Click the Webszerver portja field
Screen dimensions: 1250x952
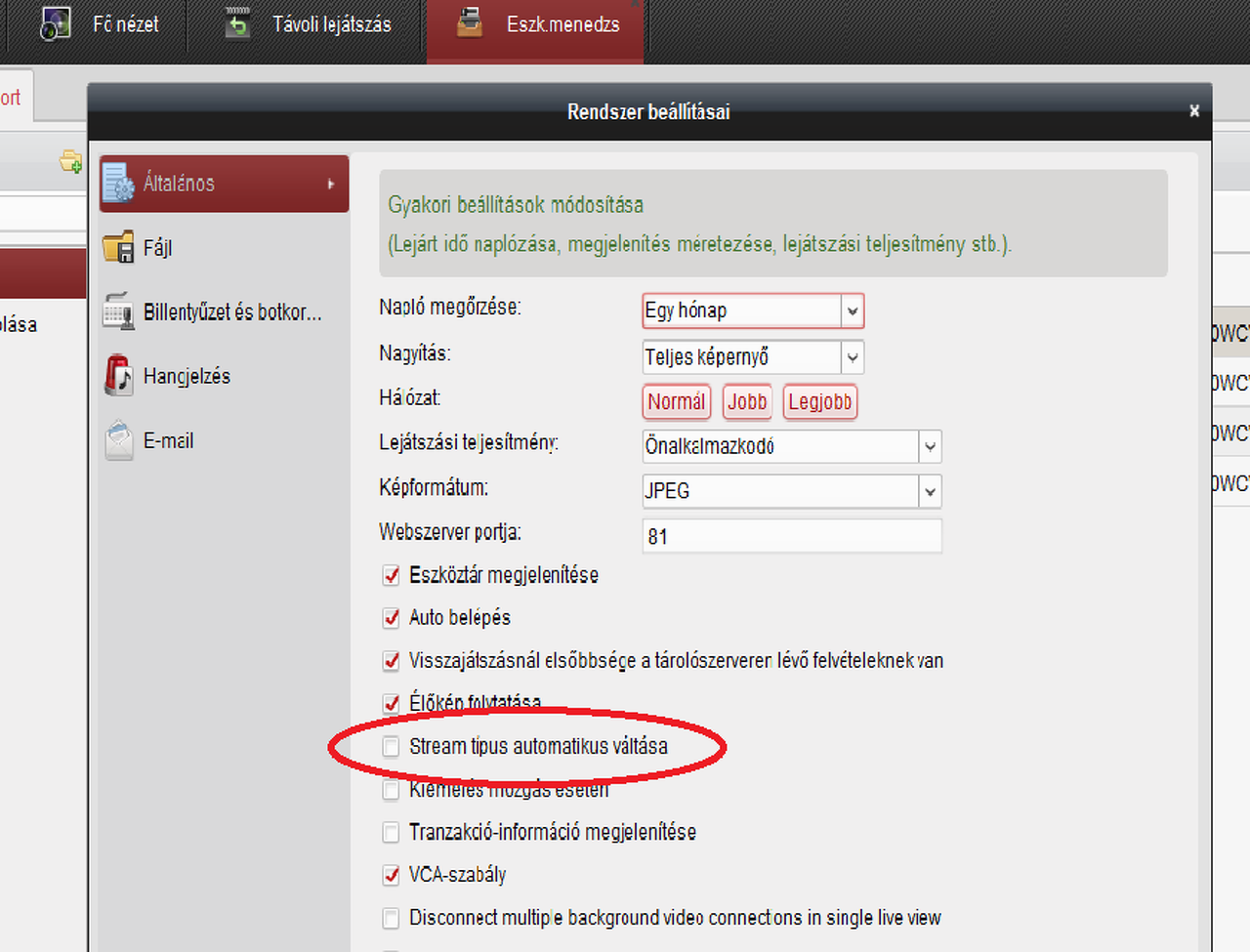792,536
